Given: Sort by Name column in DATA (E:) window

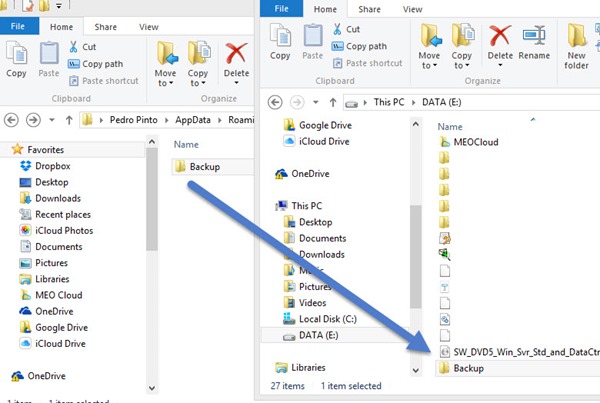Looking at the screenshot, I should [x=450, y=127].
